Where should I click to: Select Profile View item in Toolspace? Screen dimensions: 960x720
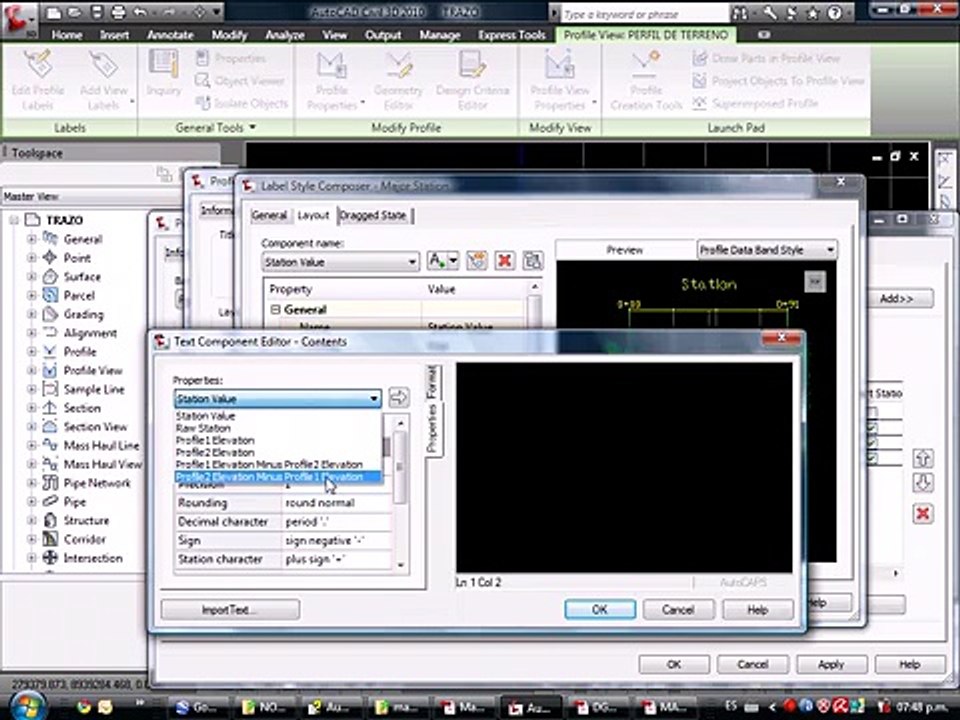pyautogui.click(x=93, y=370)
